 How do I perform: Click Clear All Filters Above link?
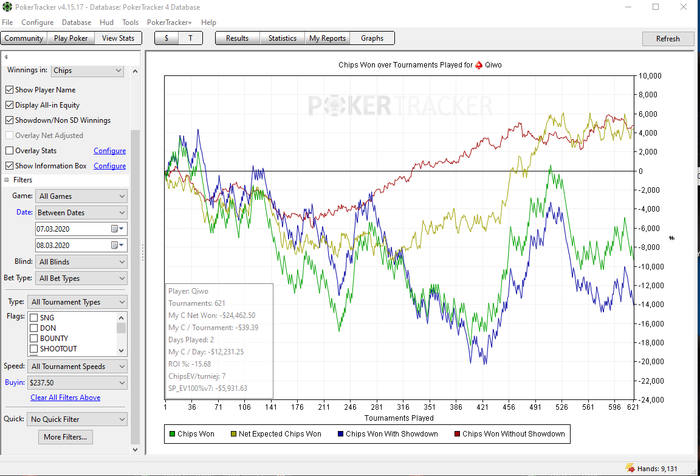click(65, 397)
